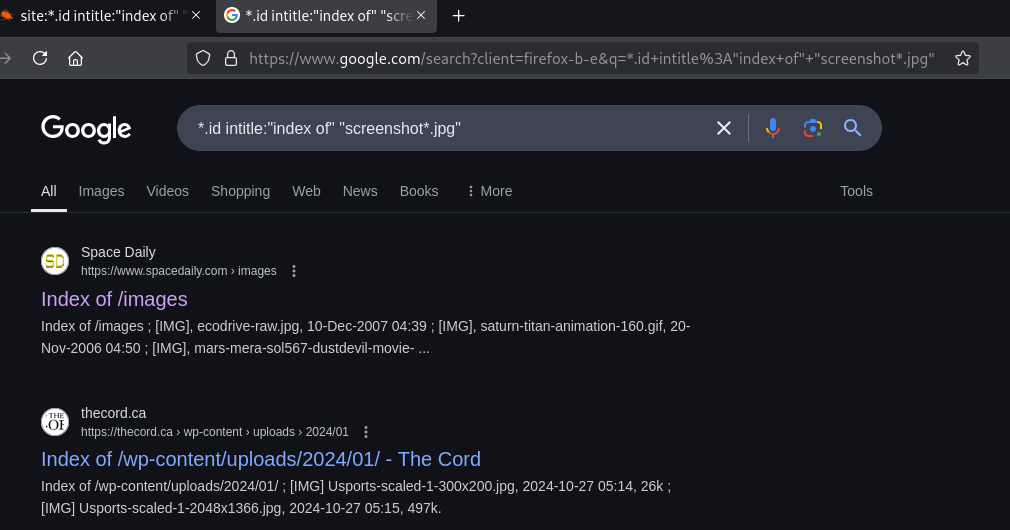Switch to Images results

101,191
